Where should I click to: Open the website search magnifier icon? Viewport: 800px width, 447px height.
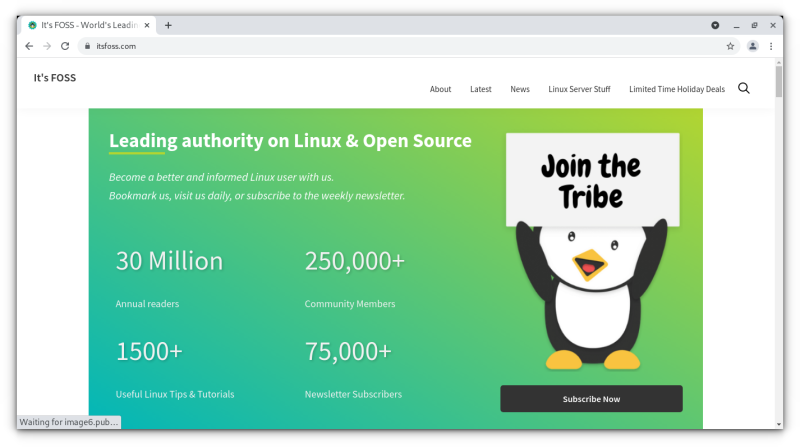744,88
